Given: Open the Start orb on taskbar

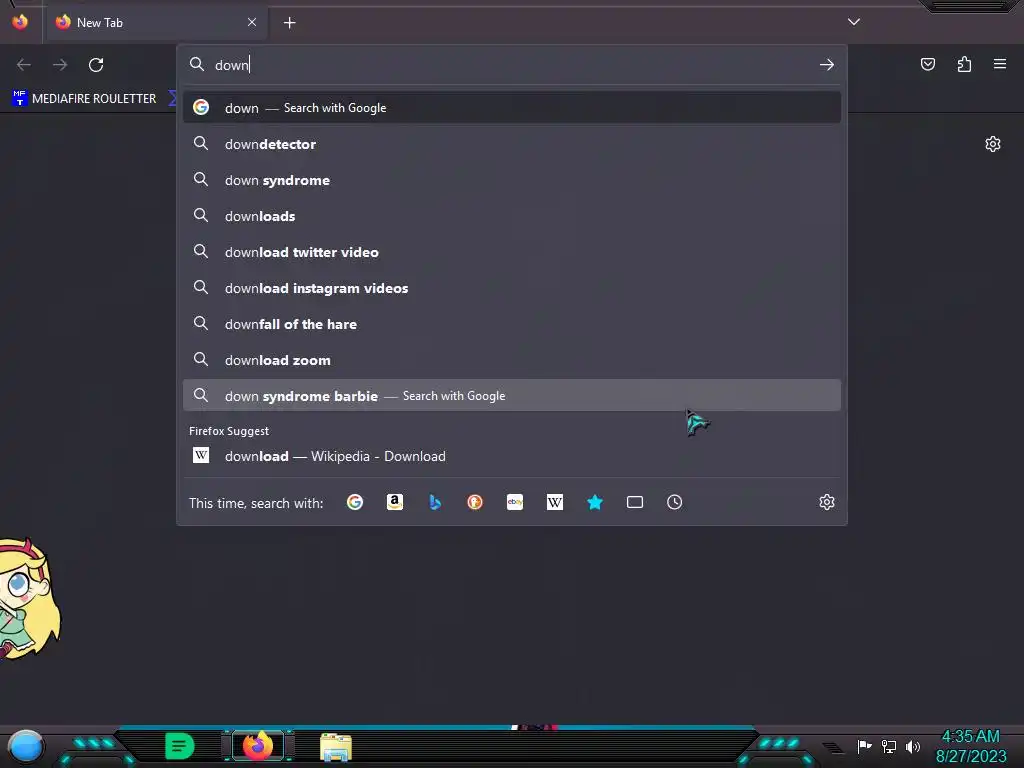Looking at the screenshot, I should [26, 746].
